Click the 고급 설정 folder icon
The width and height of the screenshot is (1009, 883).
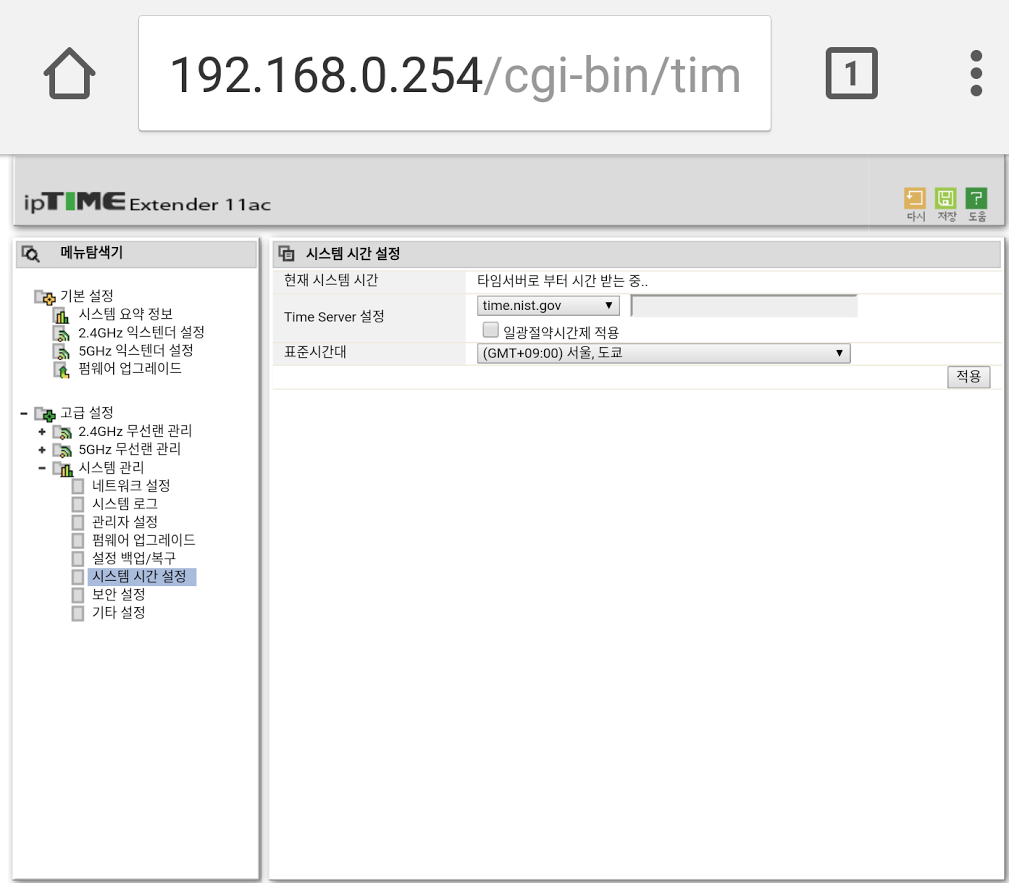click(45, 413)
